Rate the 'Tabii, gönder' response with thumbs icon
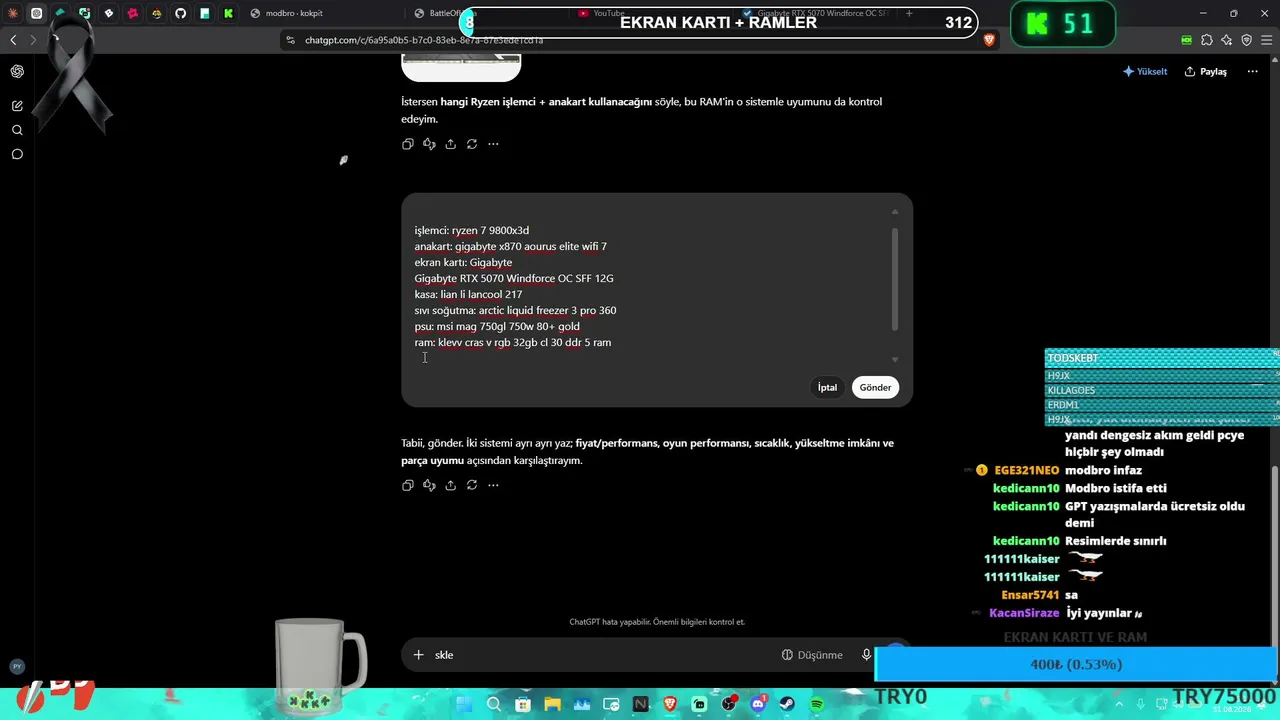The image size is (1280, 720). [x=429, y=485]
